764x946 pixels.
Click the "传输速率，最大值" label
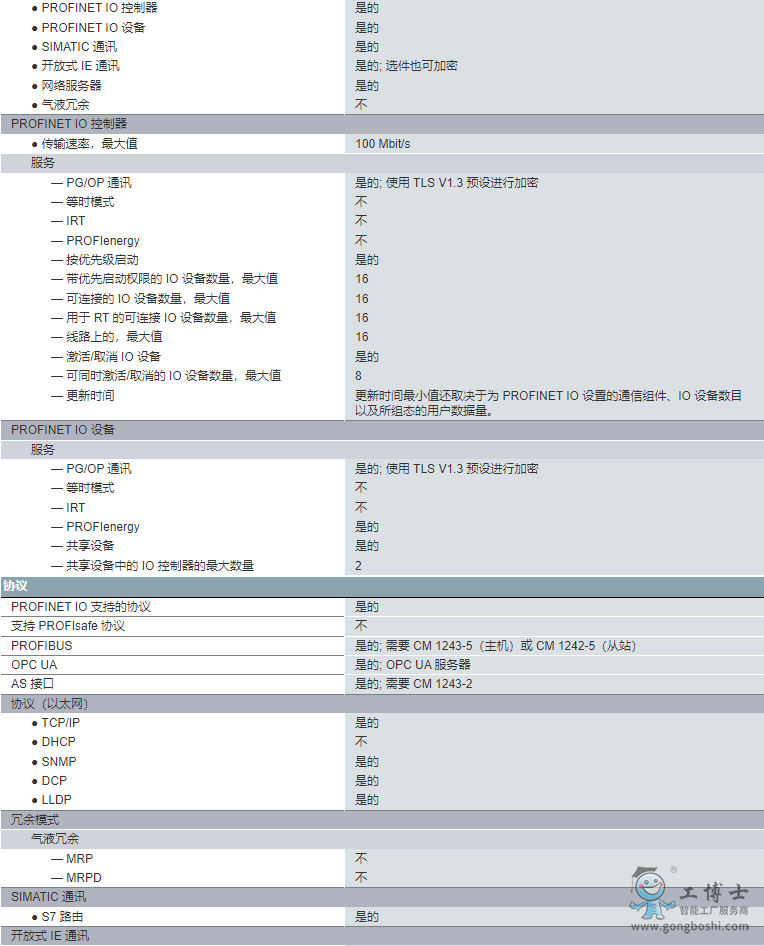coord(89,144)
